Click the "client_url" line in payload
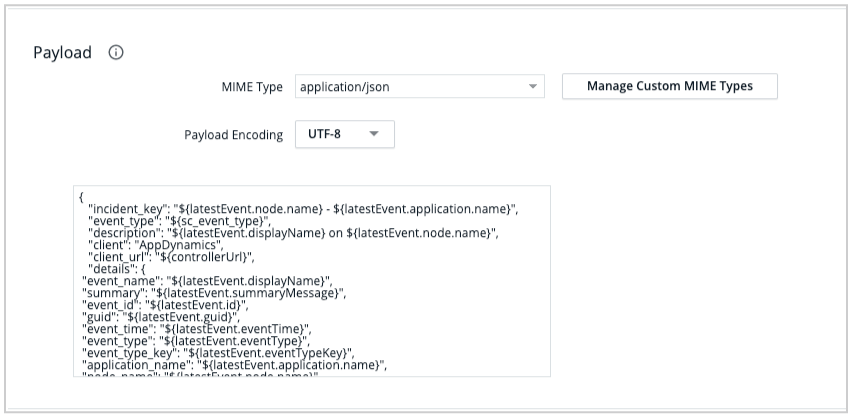The width and height of the screenshot is (852, 417). pos(171,257)
